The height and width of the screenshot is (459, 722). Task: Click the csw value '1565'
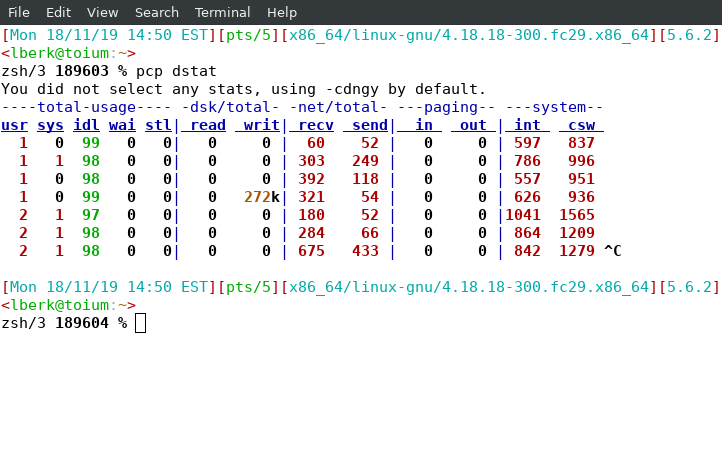tap(576, 215)
